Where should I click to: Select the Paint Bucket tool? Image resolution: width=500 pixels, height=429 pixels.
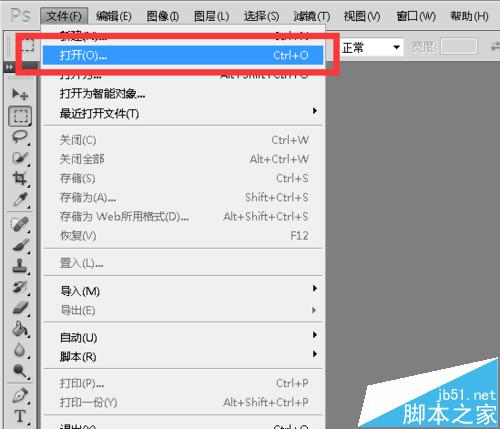tap(20, 329)
